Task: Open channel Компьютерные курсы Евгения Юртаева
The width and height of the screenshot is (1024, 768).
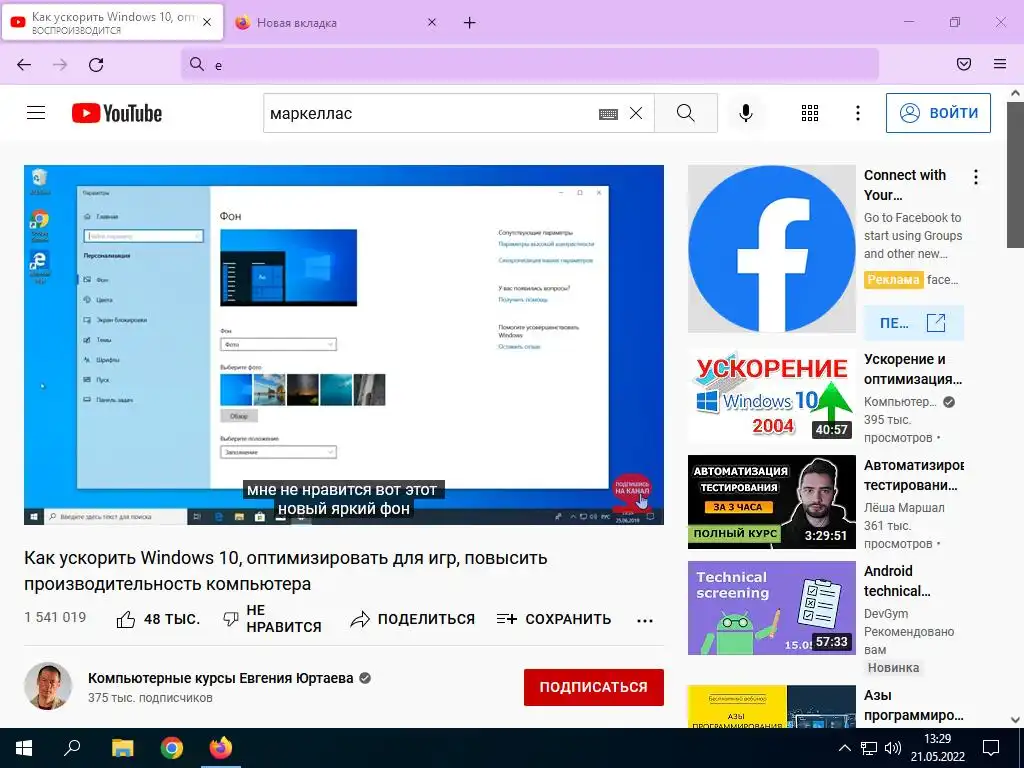Action: click(x=221, y=678)
